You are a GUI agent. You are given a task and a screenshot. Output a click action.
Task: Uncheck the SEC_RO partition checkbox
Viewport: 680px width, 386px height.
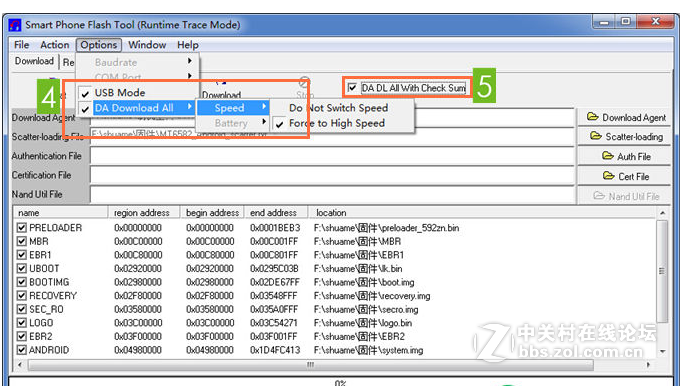(21, 309)
